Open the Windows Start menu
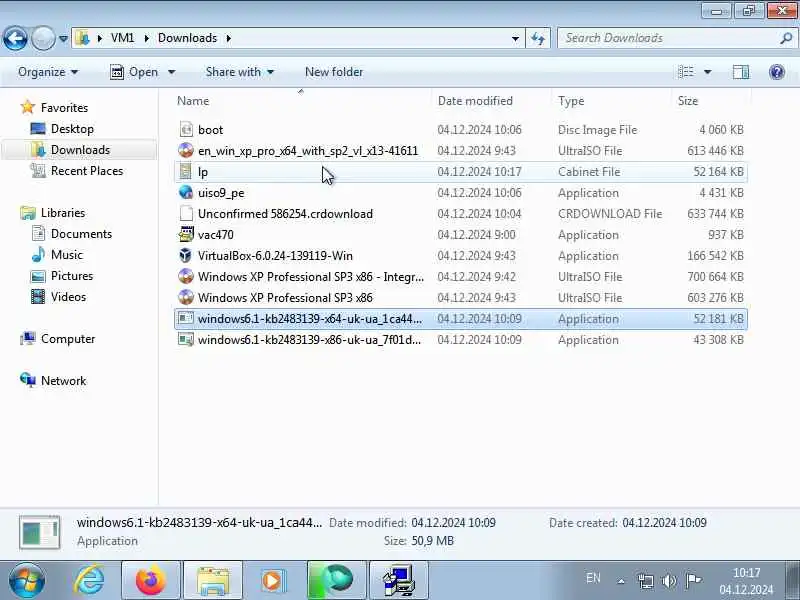The image size is (800, 600). (x=26, y=580)
